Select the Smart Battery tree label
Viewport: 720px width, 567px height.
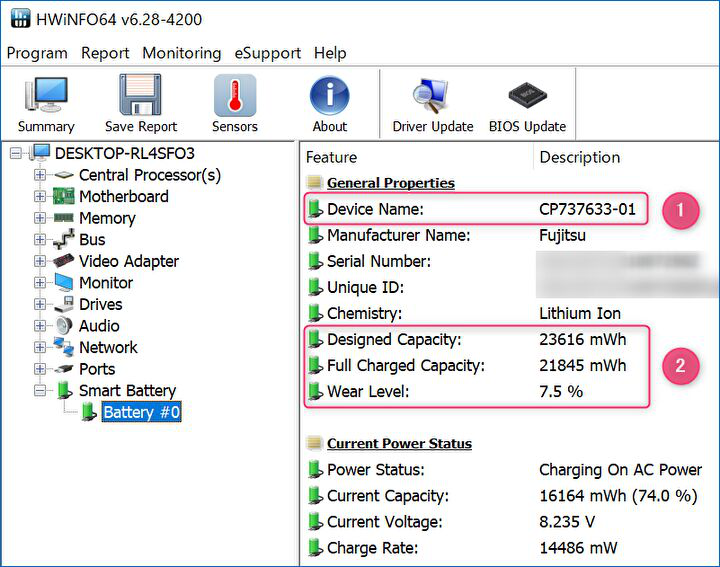click(127, 390)
